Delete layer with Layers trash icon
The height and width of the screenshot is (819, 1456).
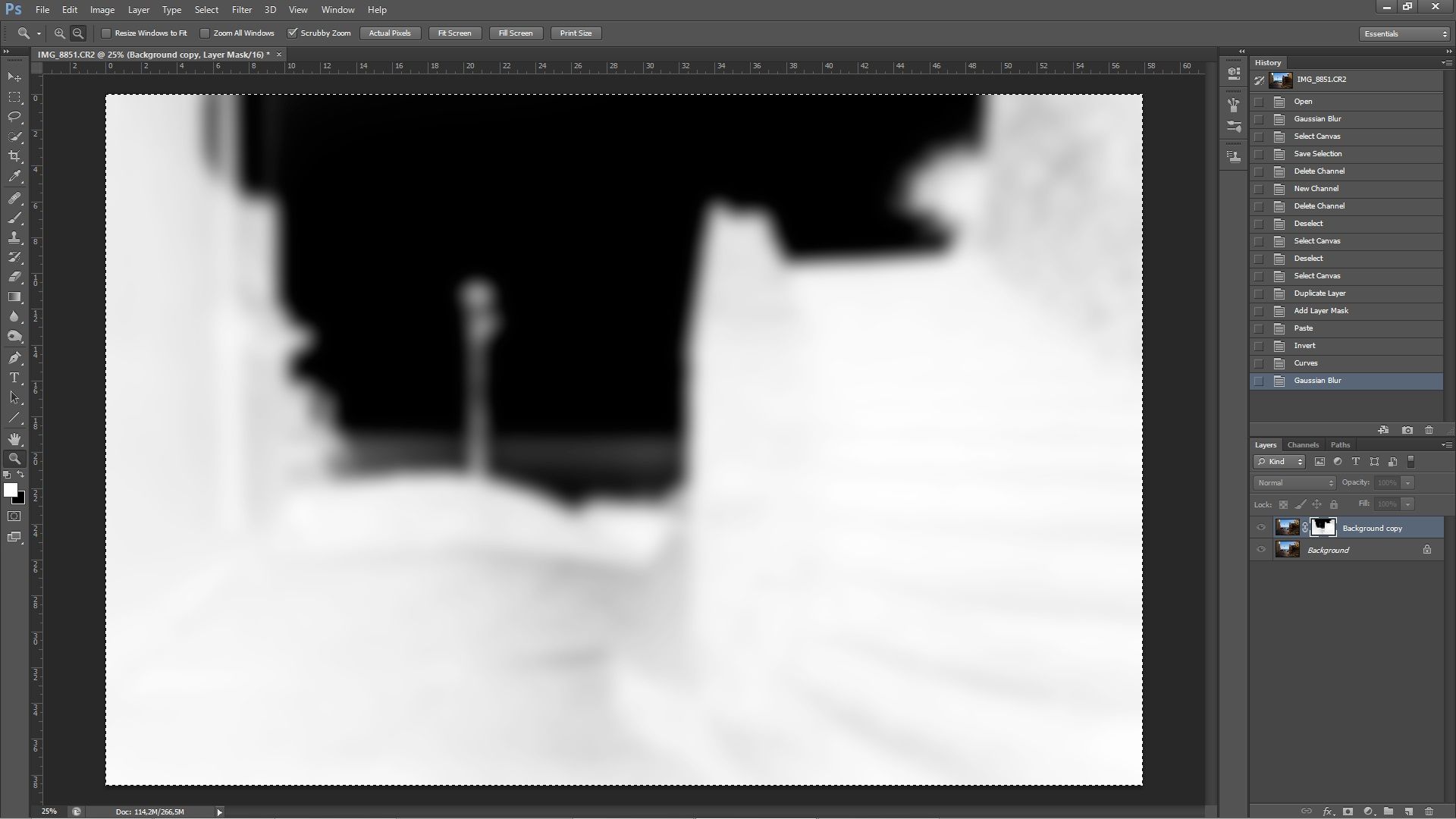(x=1429, y=811)
